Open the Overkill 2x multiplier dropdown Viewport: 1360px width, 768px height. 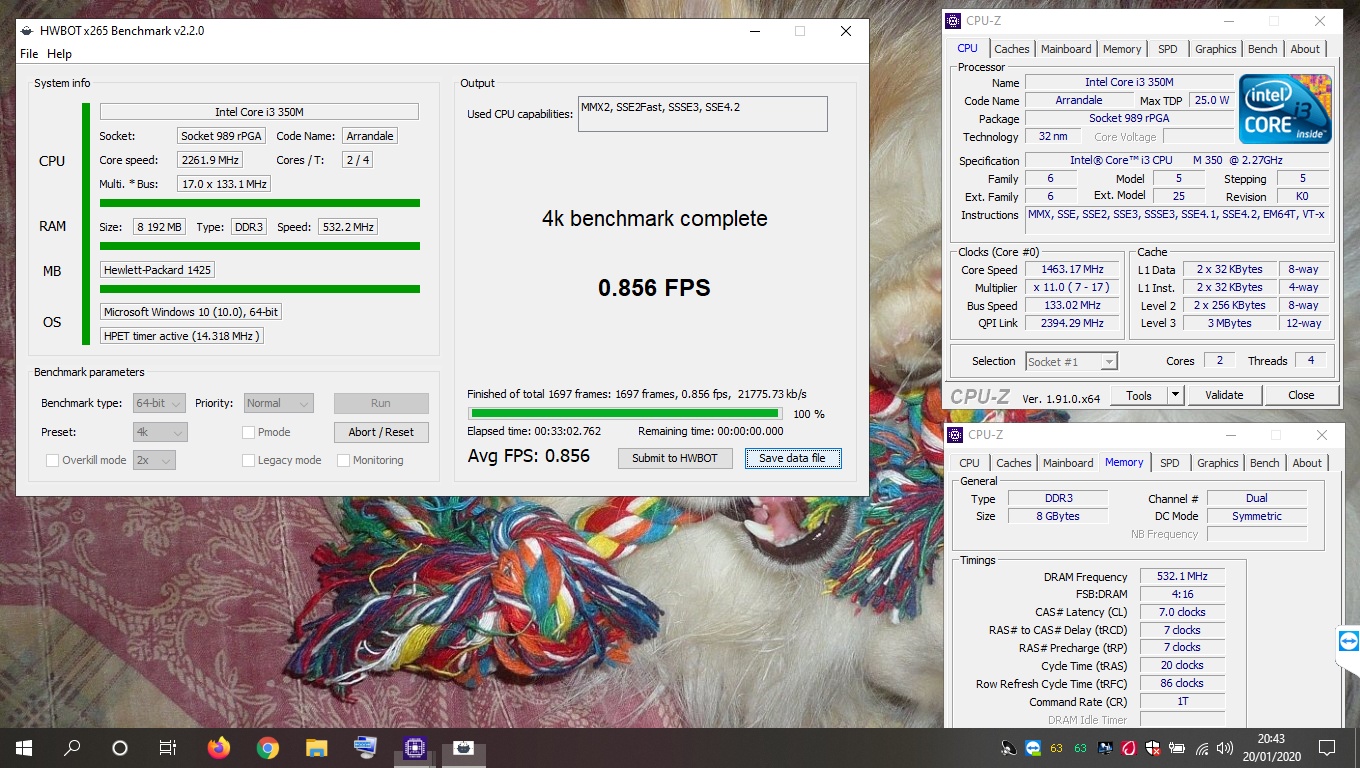(x=154, y=460)
